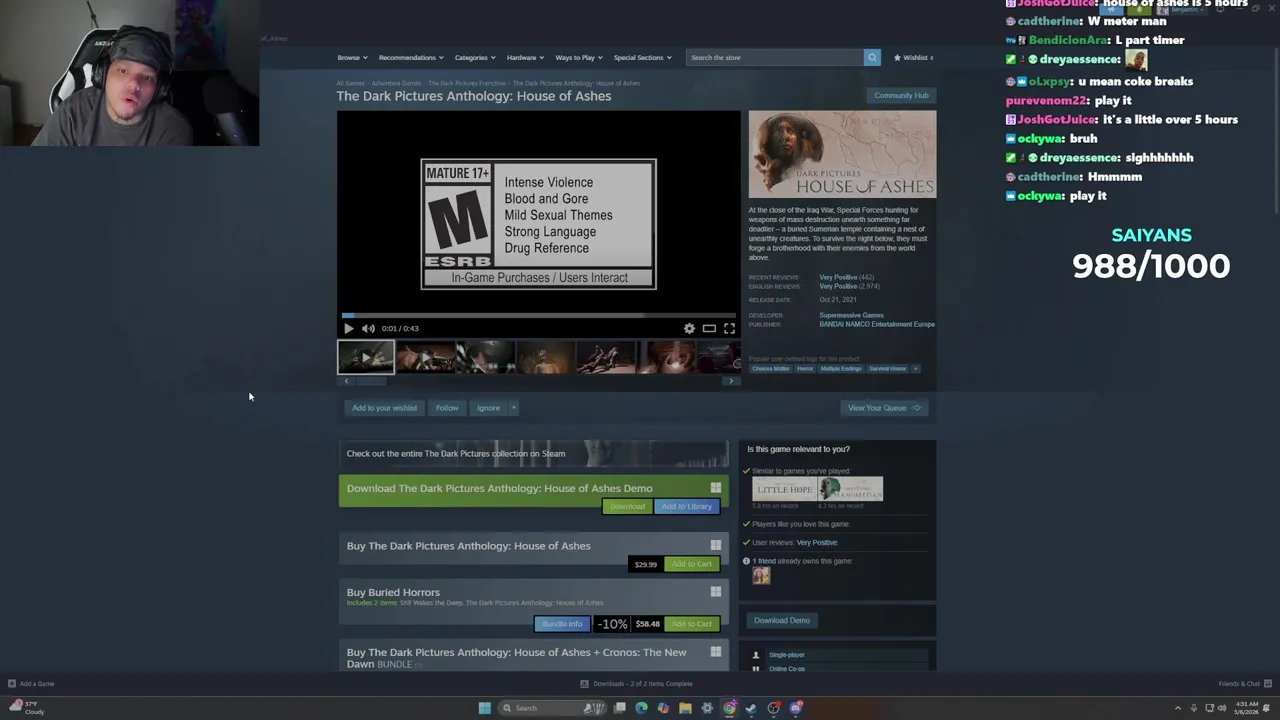This screenshot has width=1280, height=720.
Task: Open The Dark Pictures collection banner
Action: tap(533, 453)
